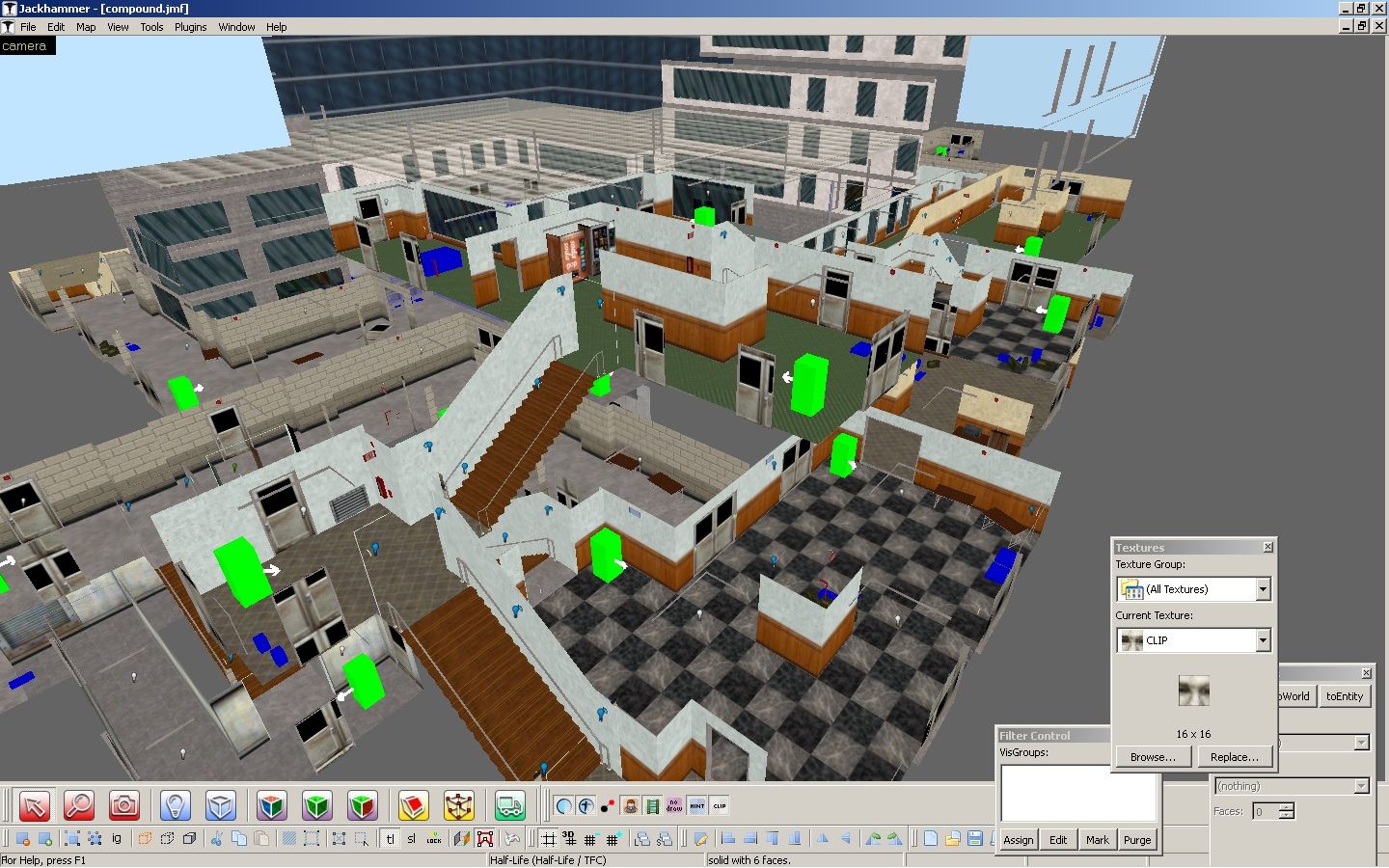Activate the Magnify zoom tool
1389x868 pixels.
point(79,805)
